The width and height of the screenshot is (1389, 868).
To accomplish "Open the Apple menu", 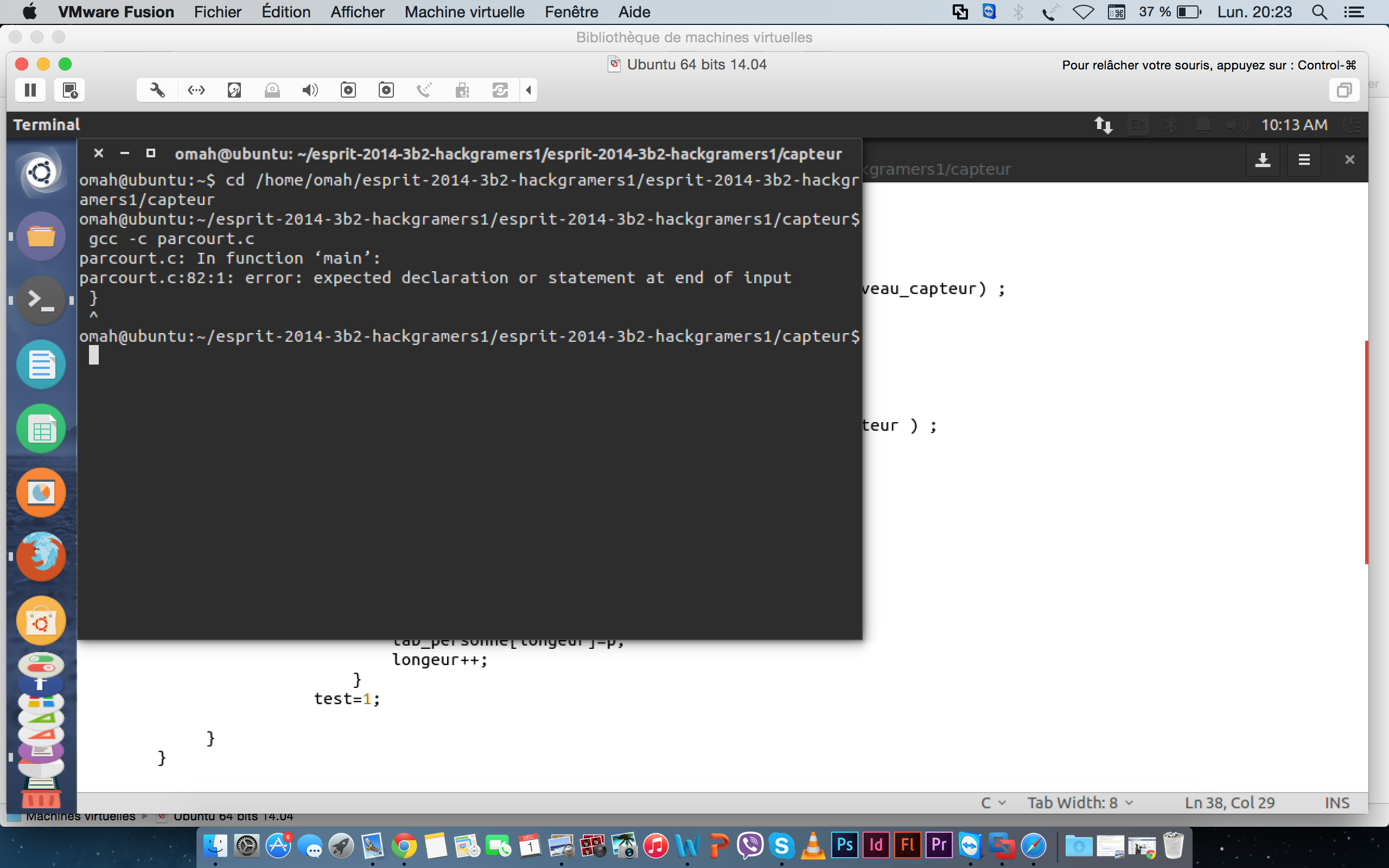I will pos(29,11).
